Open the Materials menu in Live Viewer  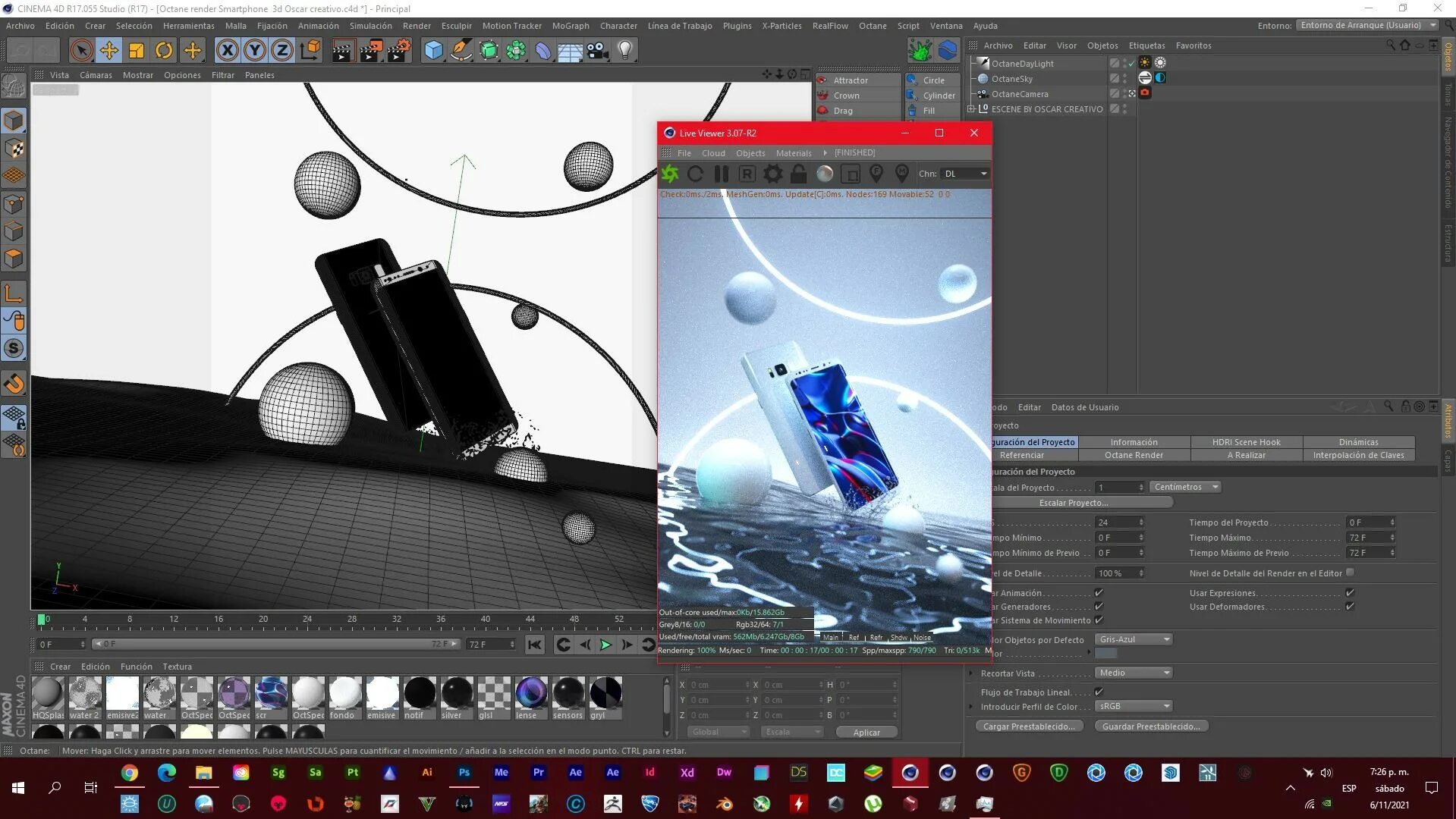794,152
